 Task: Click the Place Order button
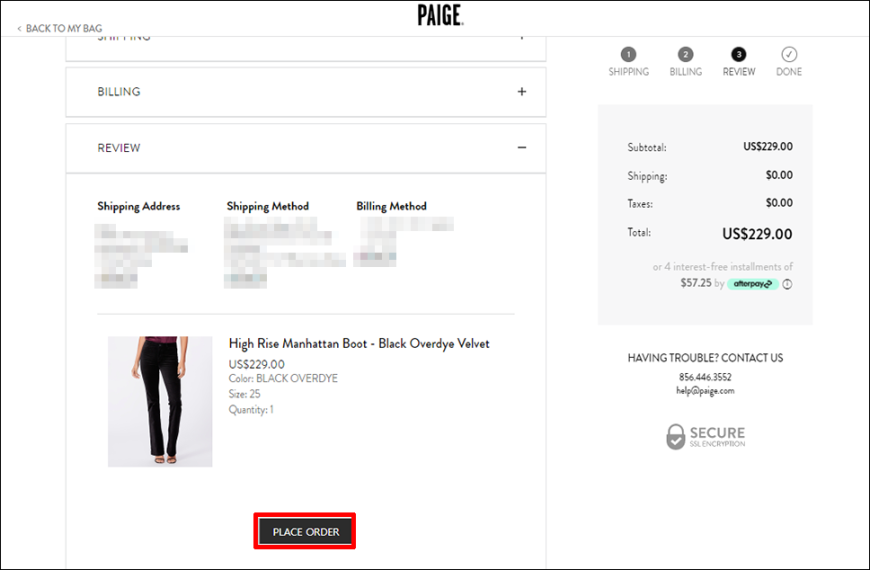(305, 532)
